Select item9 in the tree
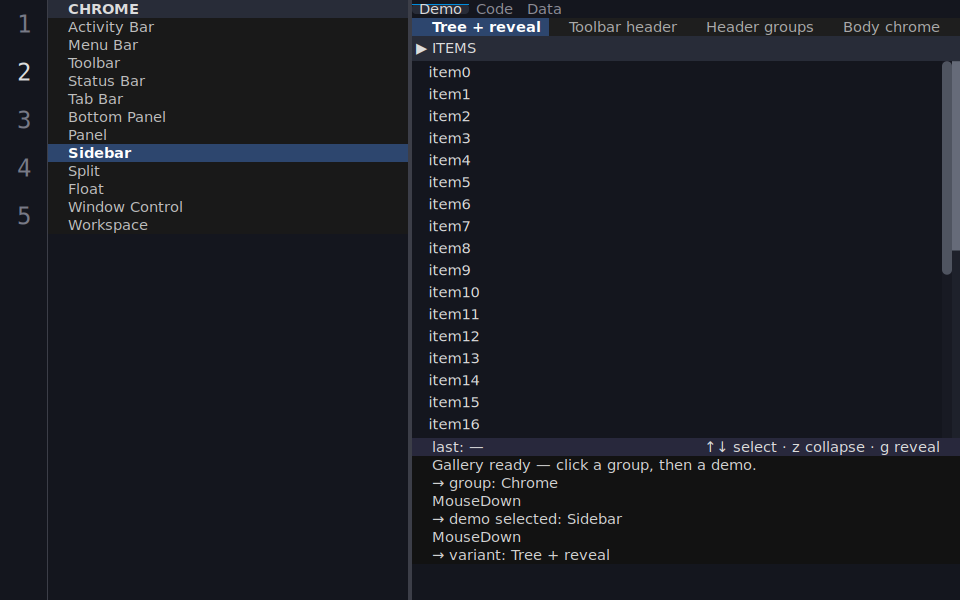The image size is (960, 600). coord(677,271)
